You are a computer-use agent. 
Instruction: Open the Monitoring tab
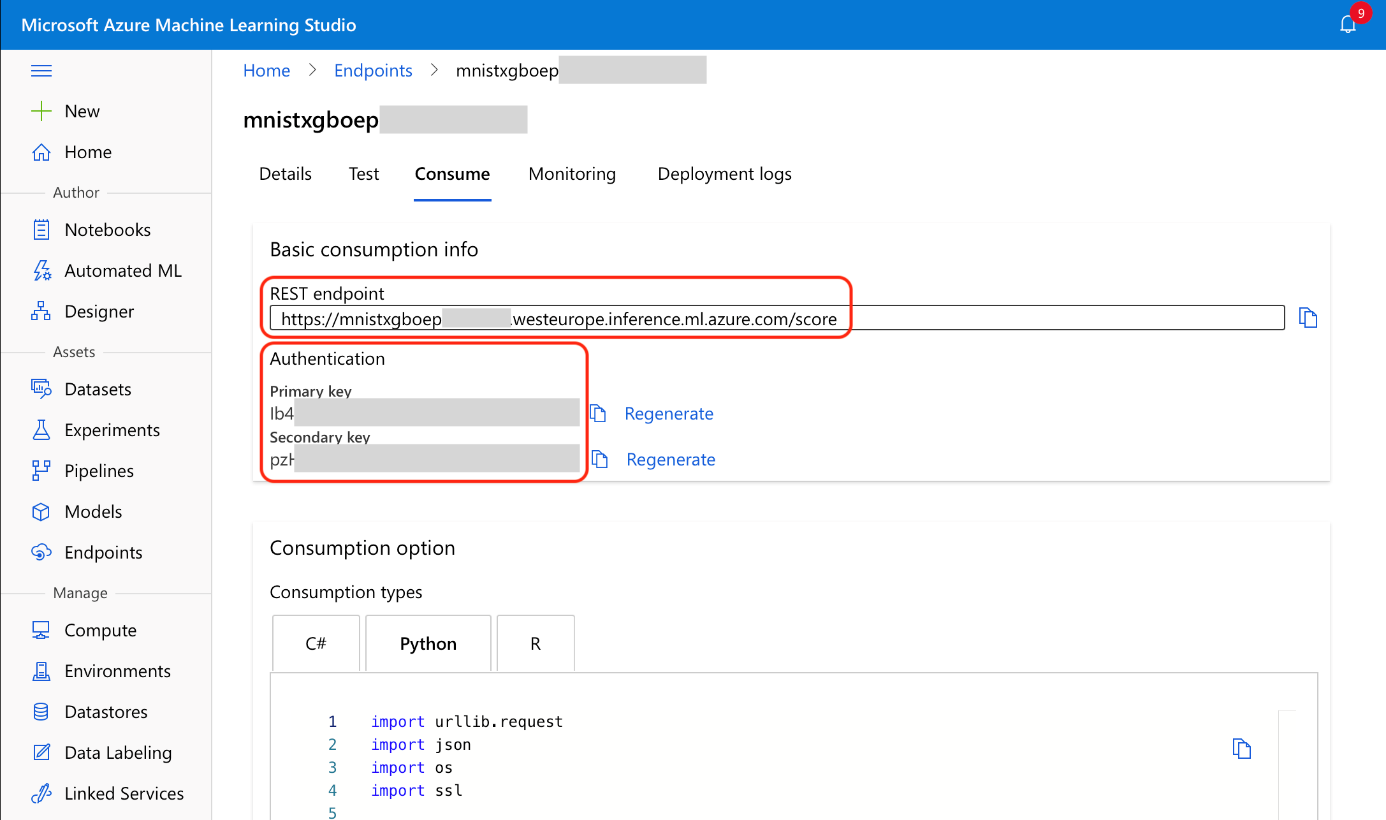572,174
